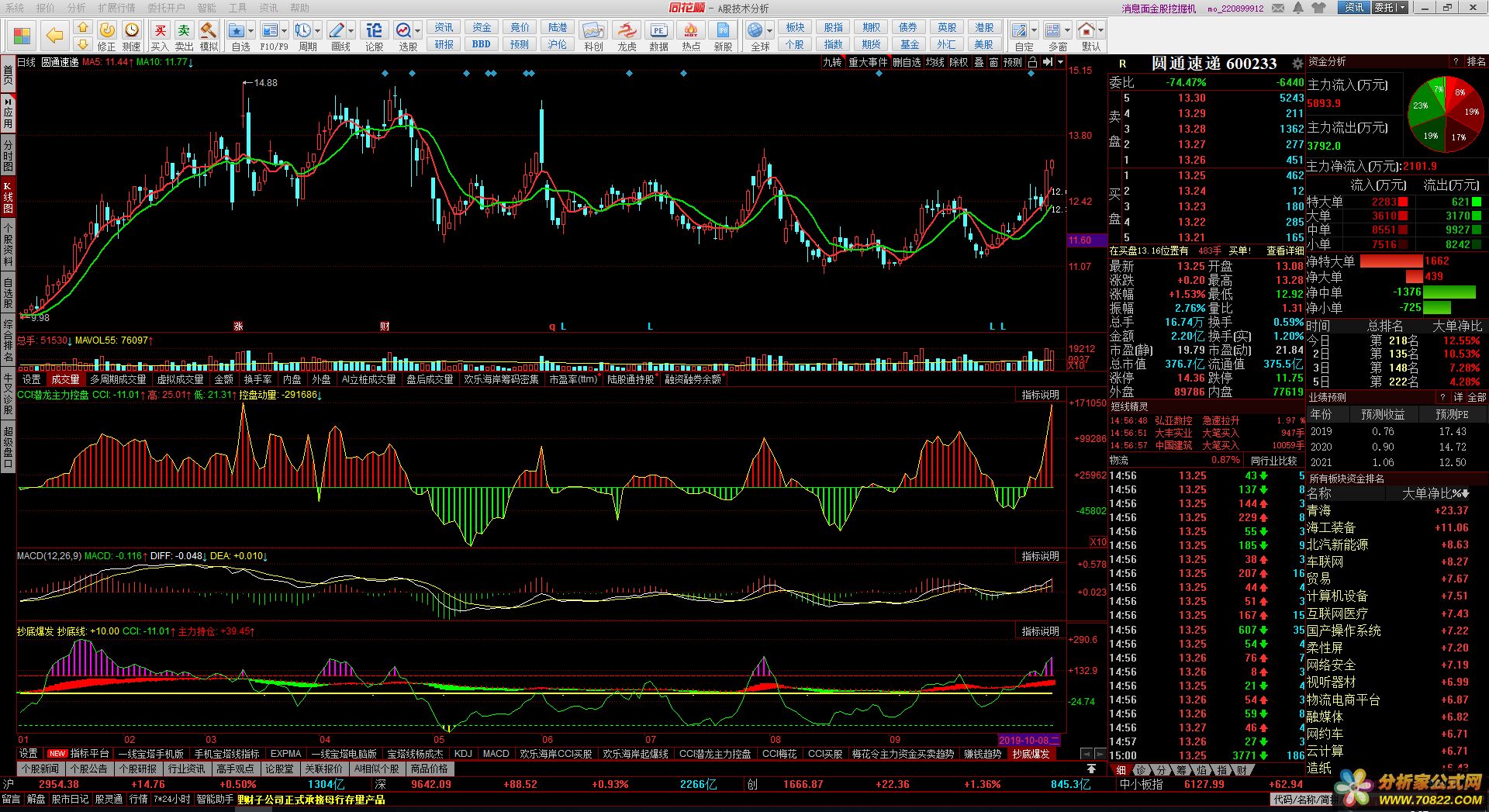The image size is (1489, 812).
Task: Open the mail envelope icon in title bar
Action: point(1280,8)
